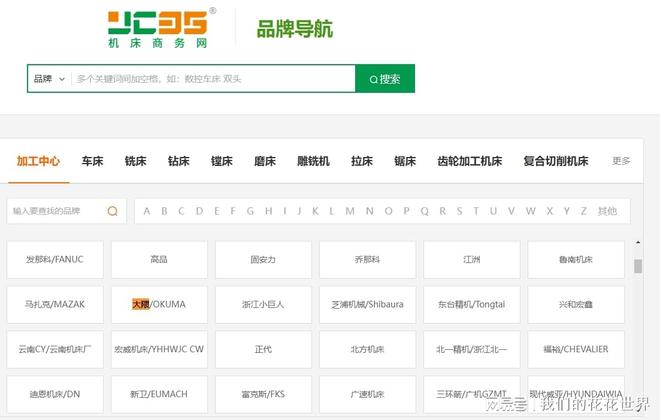Image resolution: width=660 pixels, height=420 pixels.
Task: Open the 芝浦机械/Shibaura brand card
Action: [x=367, y=305]
